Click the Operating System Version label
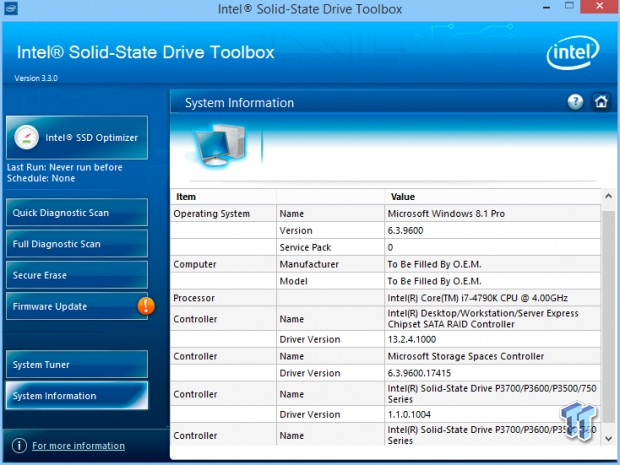Image resolution: width=620 pixels, height=465 pixels. click(296, 231)
